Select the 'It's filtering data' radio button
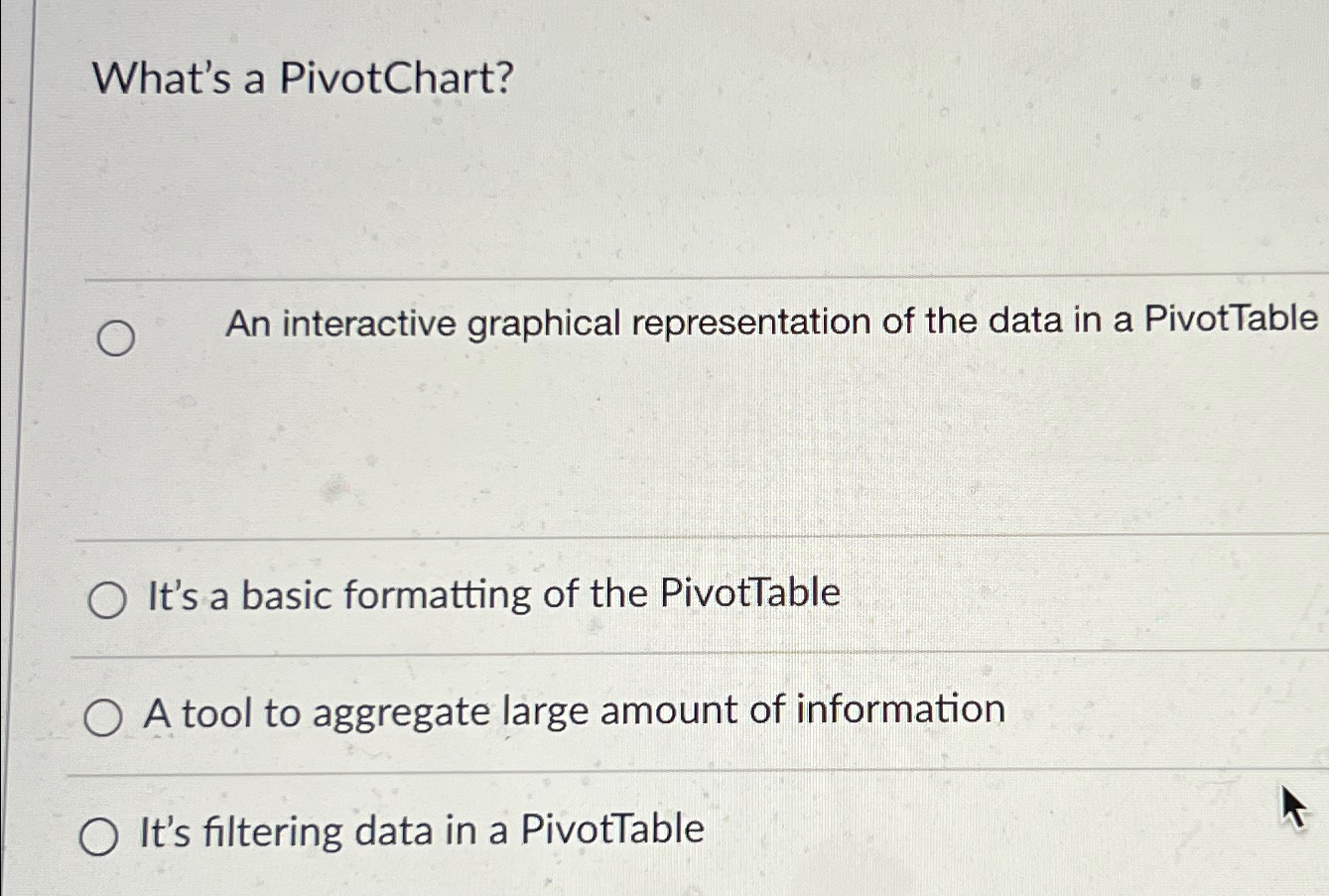This screenshot has width=1329, height=896. 102,835
